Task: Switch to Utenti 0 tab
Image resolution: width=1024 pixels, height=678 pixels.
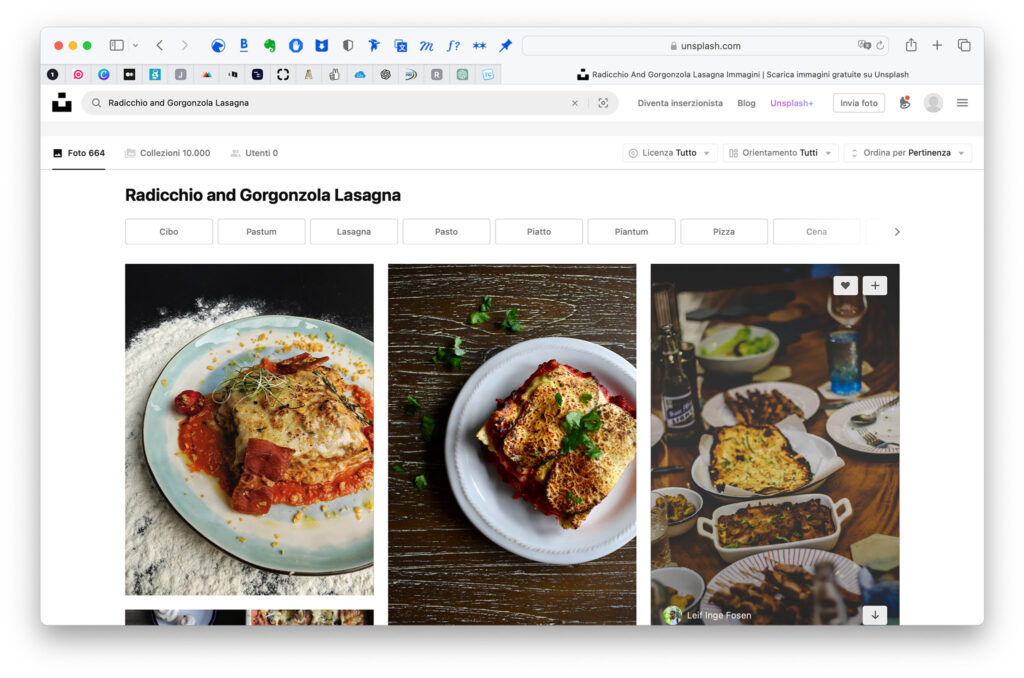Action: 254,153
